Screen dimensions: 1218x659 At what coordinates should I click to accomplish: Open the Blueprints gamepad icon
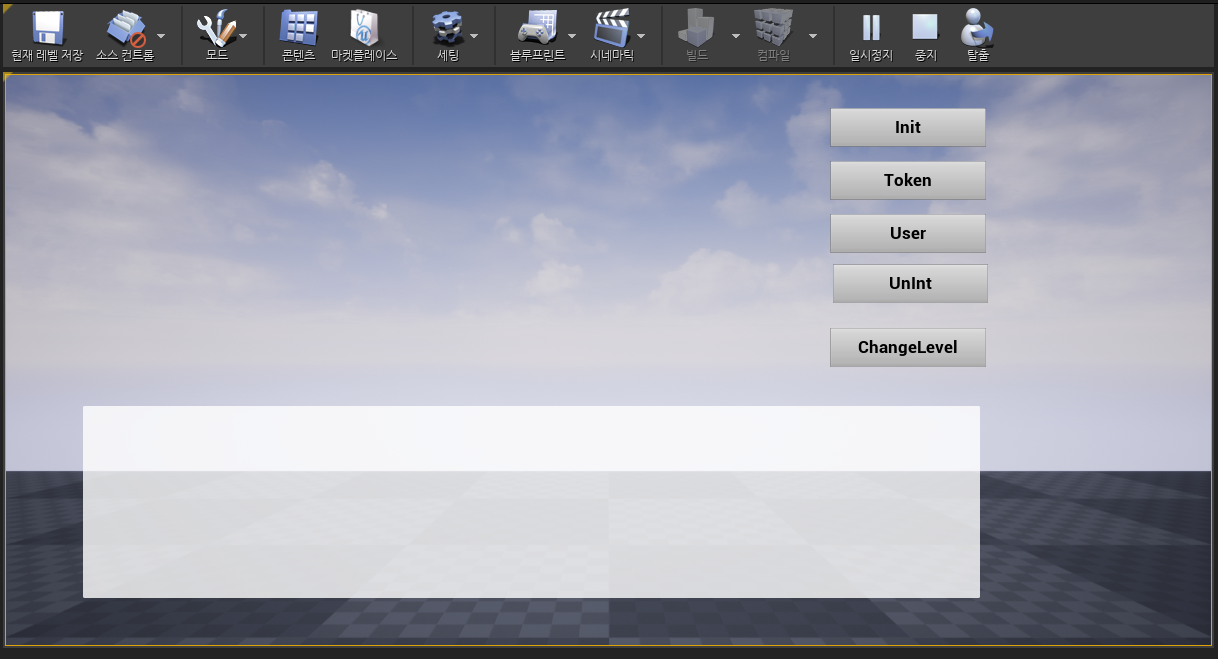(x=537, y=36)
